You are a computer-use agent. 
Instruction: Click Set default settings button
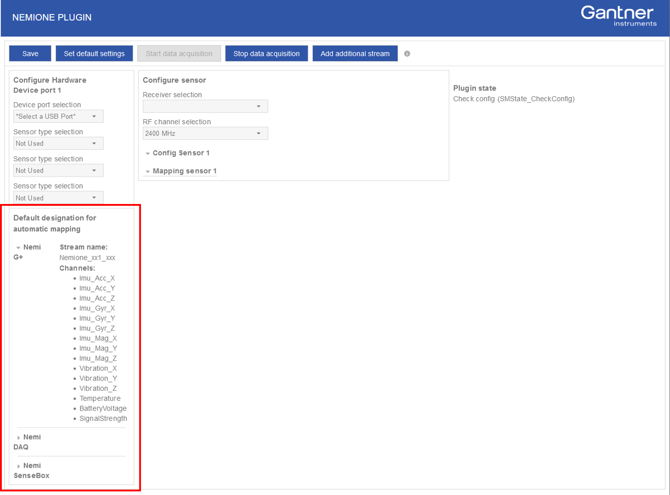point(94,53)
